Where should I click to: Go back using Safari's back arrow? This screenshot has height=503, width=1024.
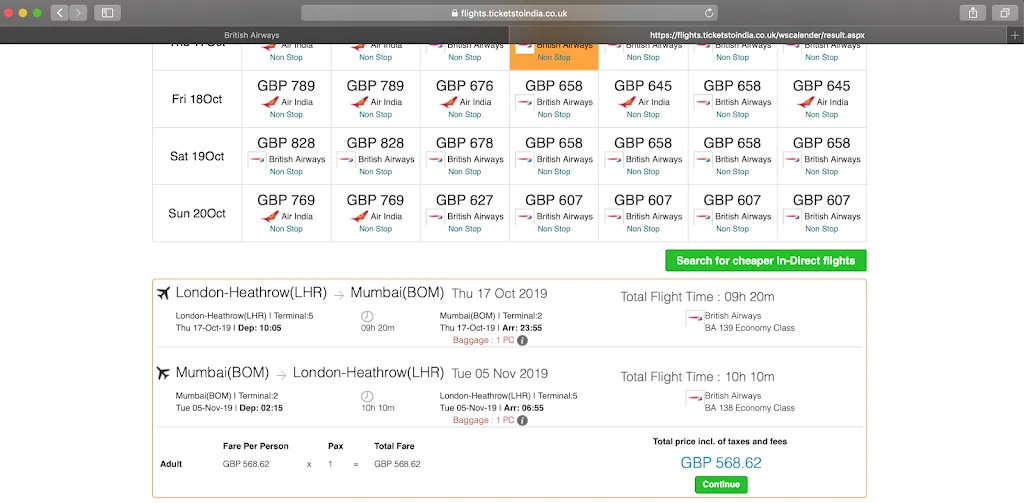click(x=59, y=12)
